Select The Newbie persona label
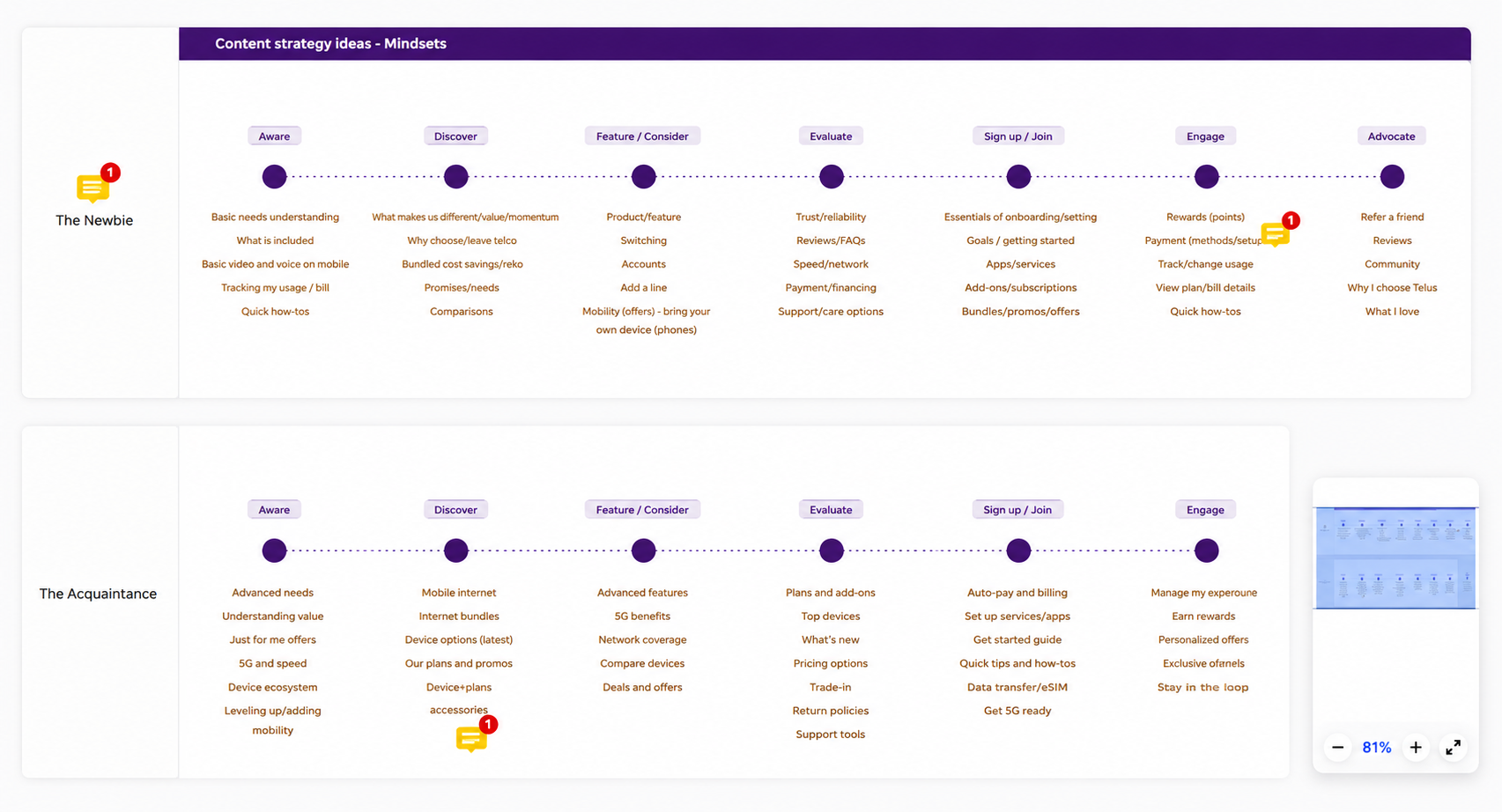Viewport: 1502px width, 812px height. point(94,220)
